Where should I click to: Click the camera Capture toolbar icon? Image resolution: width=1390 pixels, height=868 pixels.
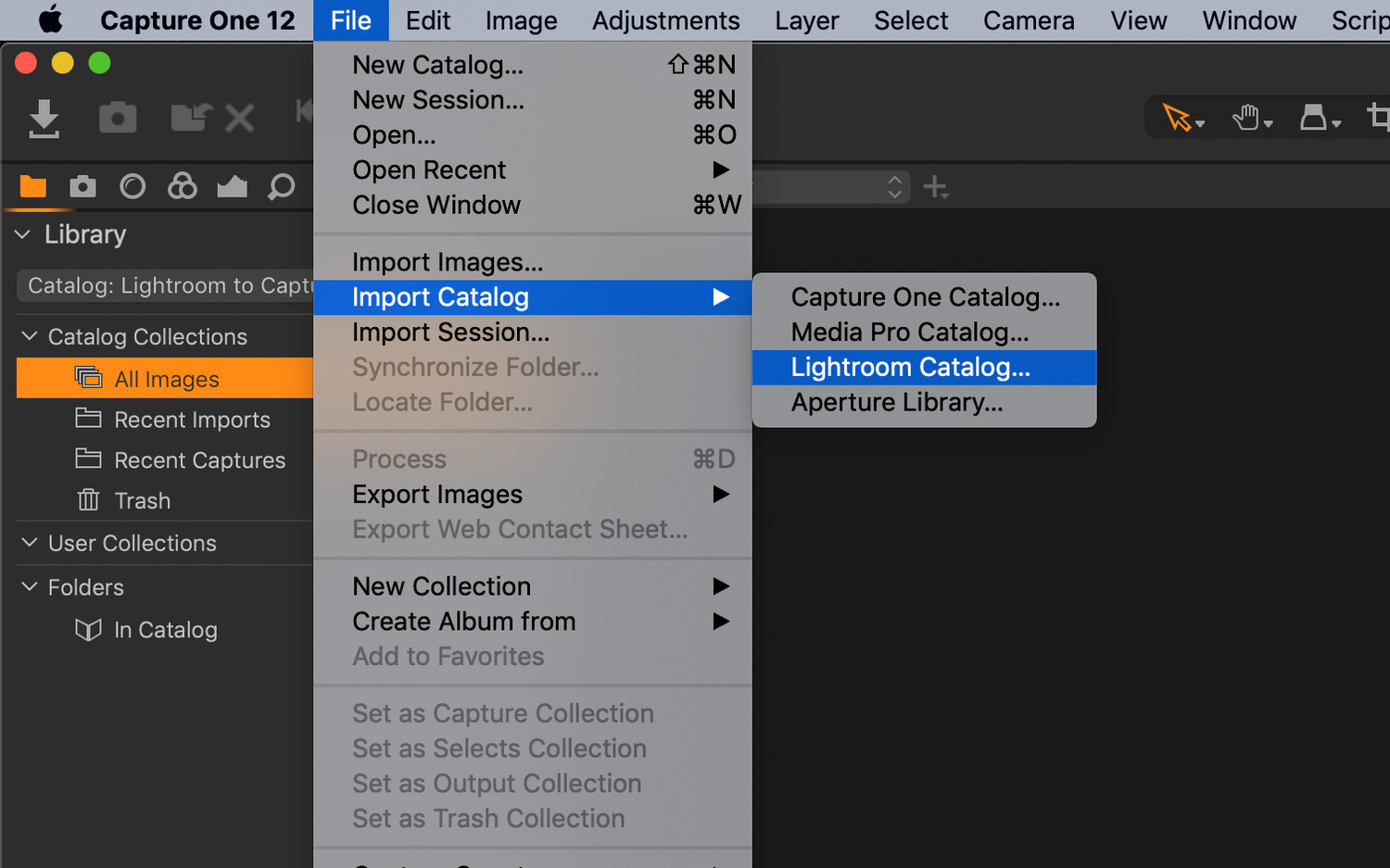pyautogui.click(x=118, y=119)
